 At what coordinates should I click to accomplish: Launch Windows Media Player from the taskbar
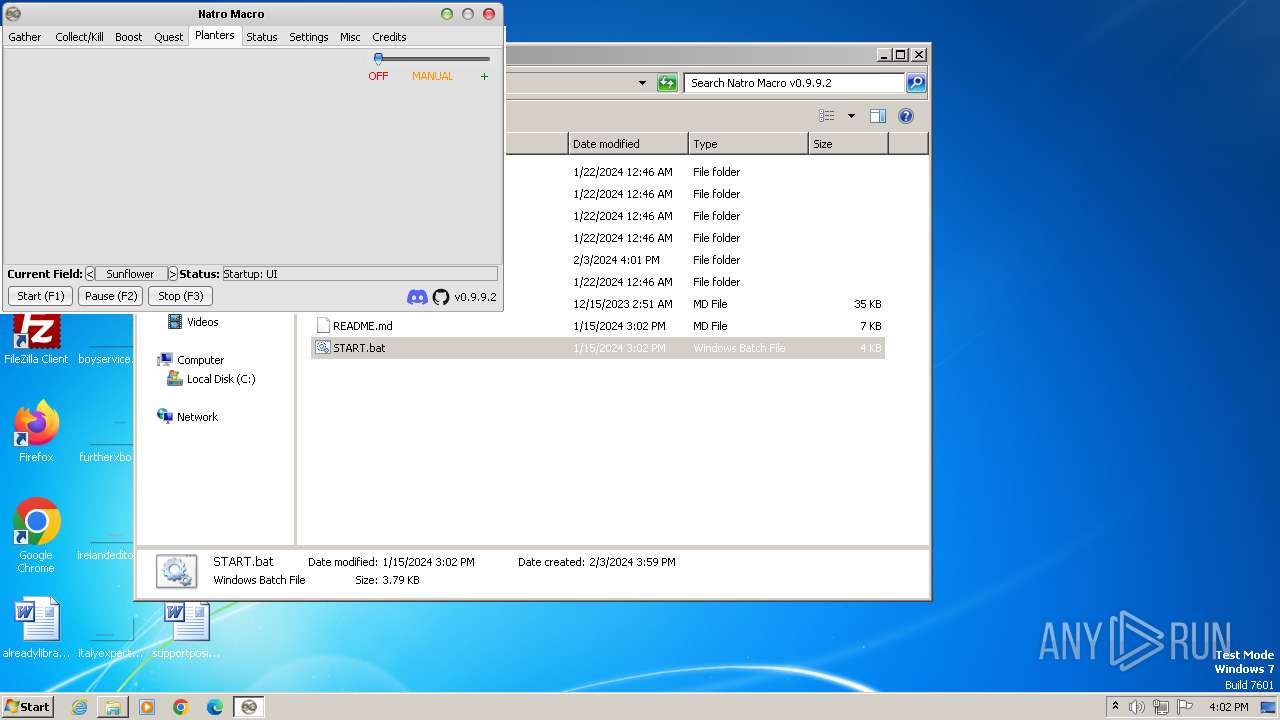[147, 707]
